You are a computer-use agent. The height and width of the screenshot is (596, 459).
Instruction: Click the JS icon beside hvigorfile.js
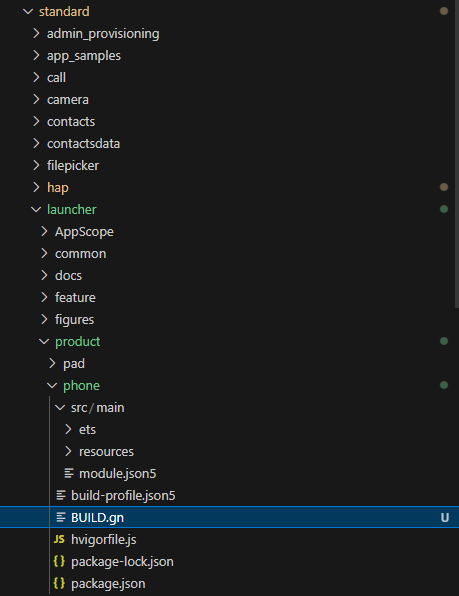click(59, 539)
